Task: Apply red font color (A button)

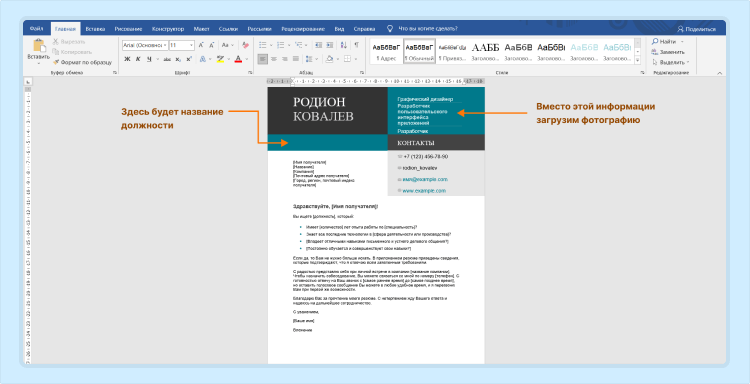Action: pyautogui.click(x=238, y=59)
